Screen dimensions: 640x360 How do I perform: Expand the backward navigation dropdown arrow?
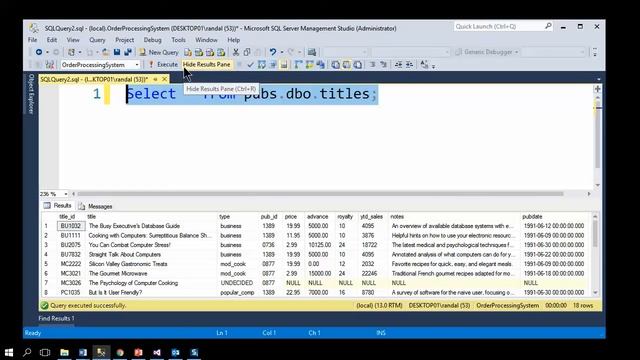47,52
